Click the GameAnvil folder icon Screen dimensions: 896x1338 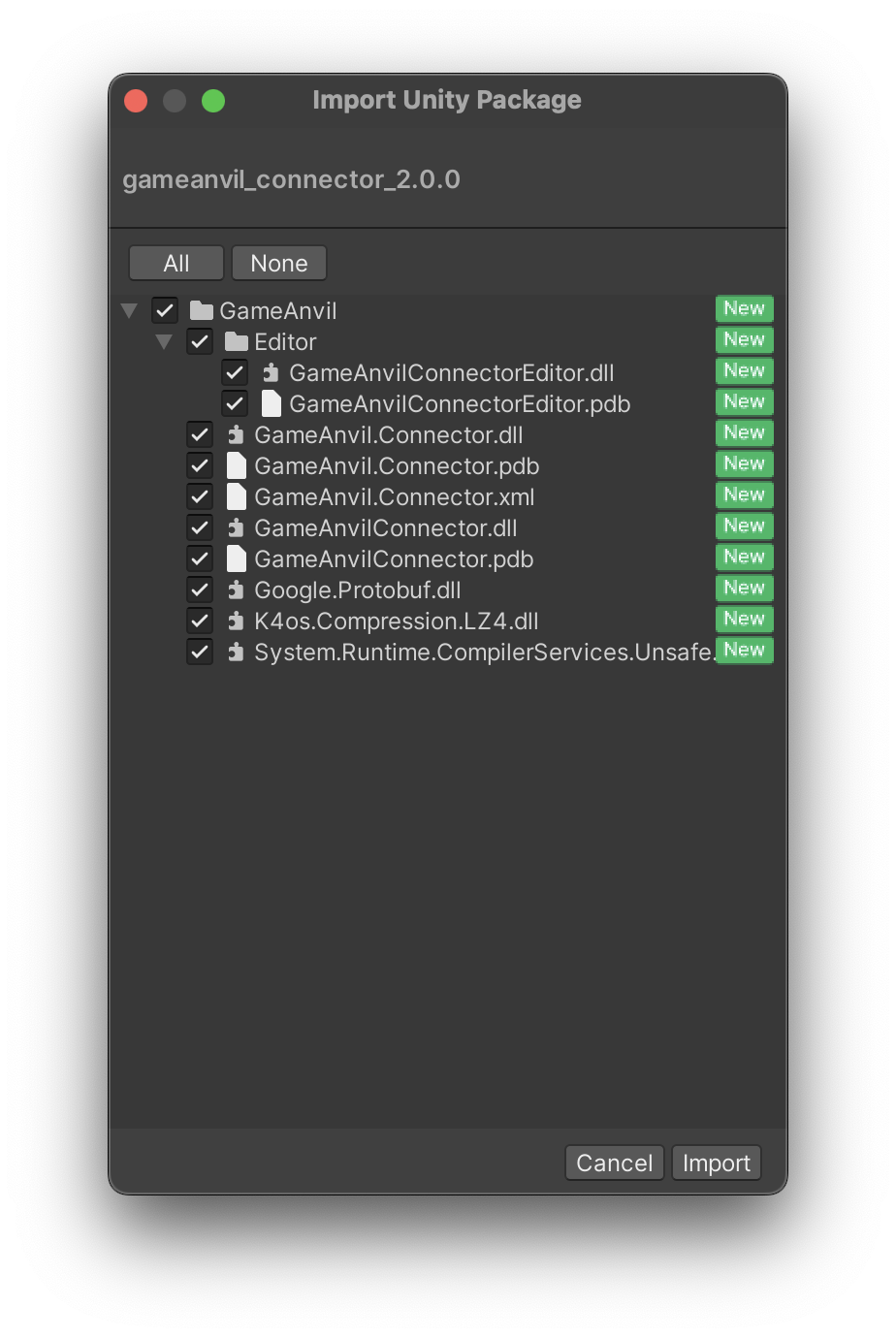tap(202, 310)
